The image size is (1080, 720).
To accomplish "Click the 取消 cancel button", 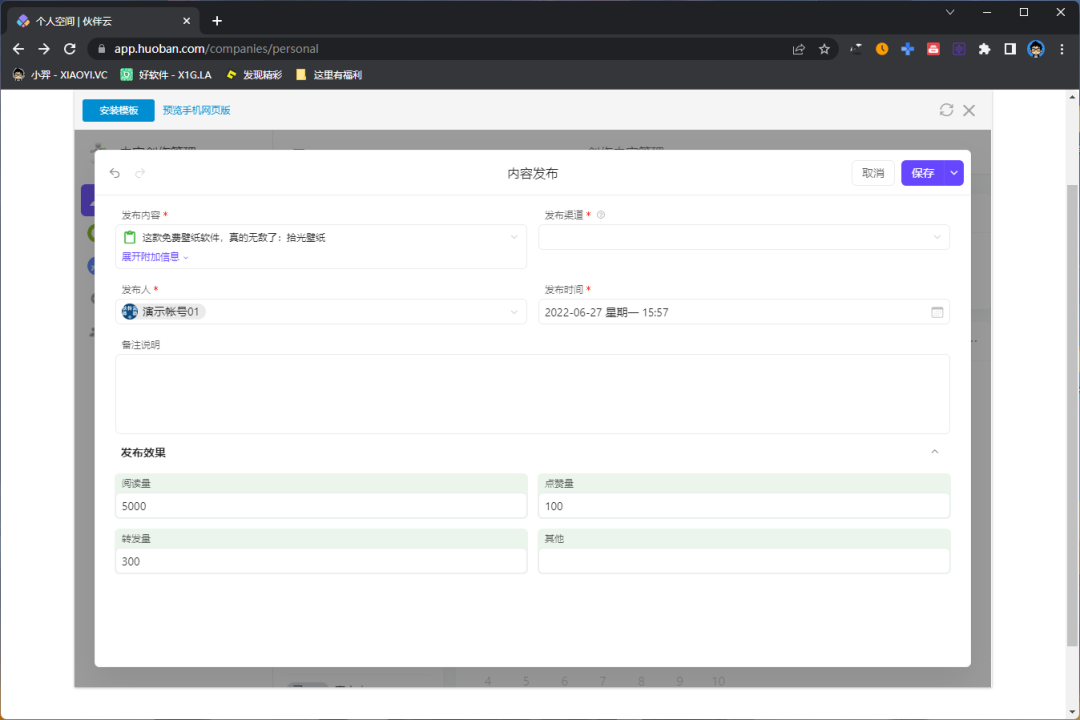I will 872,172.
